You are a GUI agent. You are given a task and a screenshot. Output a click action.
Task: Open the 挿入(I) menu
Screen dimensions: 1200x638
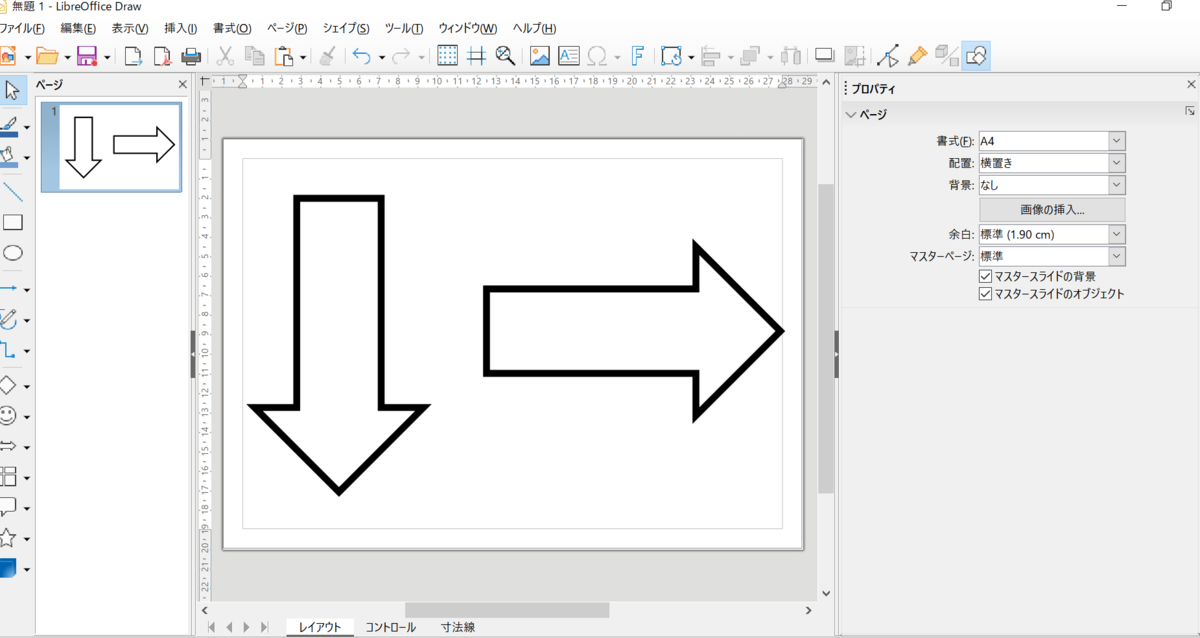tap(180, 28)
